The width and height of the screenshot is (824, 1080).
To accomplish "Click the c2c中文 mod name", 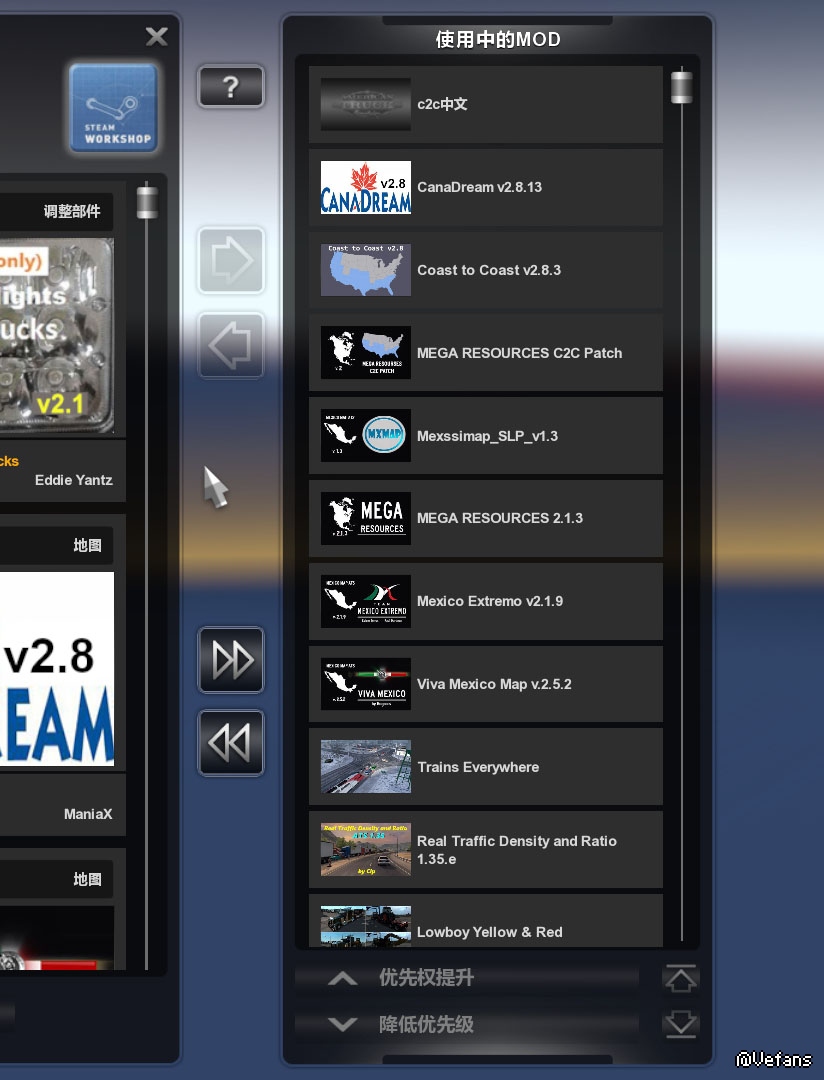I will pyautogui.click(x=442, y=104).
